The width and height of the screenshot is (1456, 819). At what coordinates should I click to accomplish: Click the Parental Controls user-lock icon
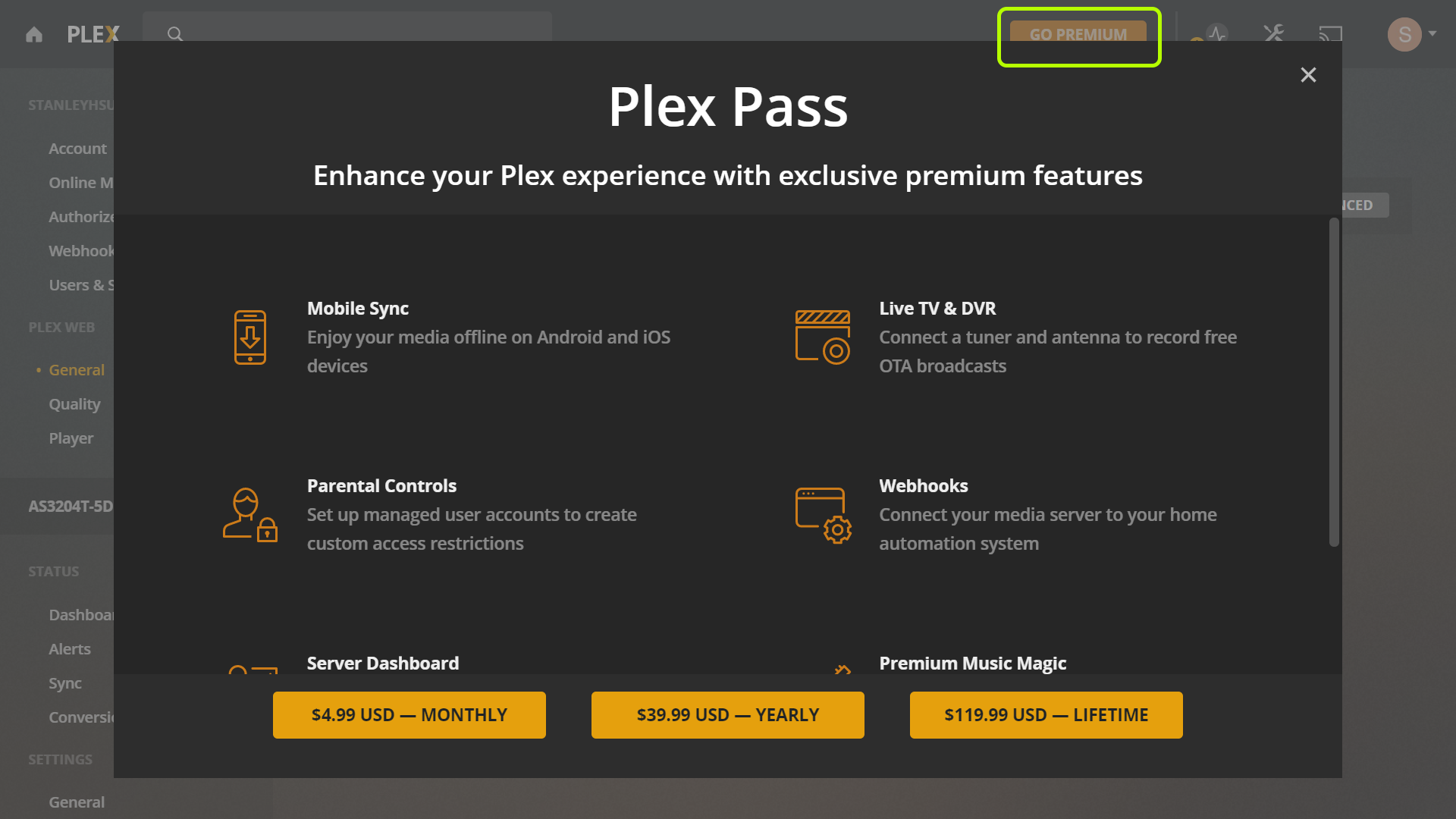click(250, 515)
